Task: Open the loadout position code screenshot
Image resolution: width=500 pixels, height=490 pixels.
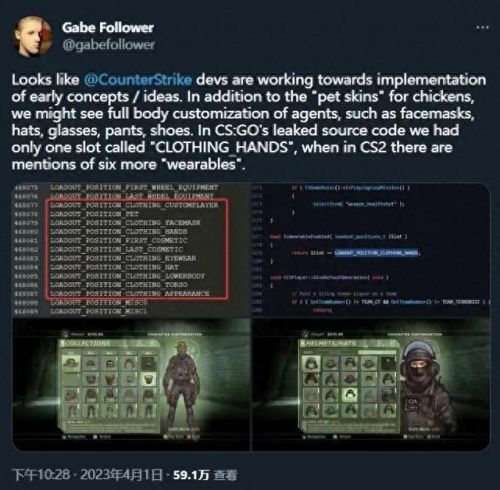Action: pos(131,250)
